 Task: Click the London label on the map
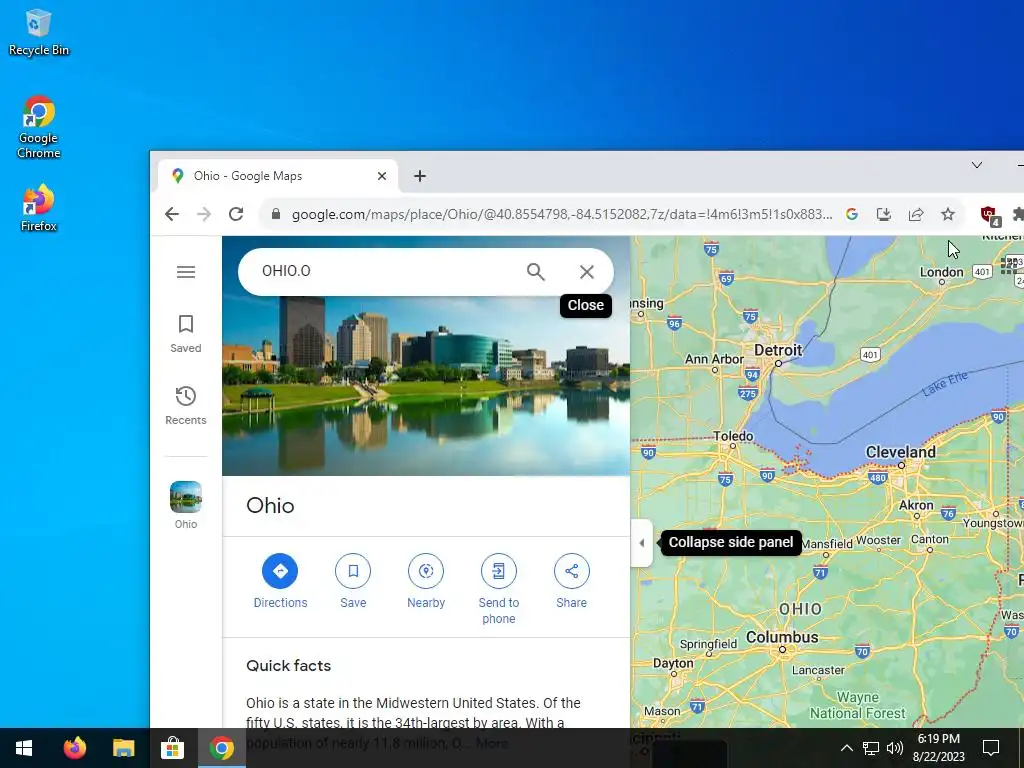pos(942,272)
